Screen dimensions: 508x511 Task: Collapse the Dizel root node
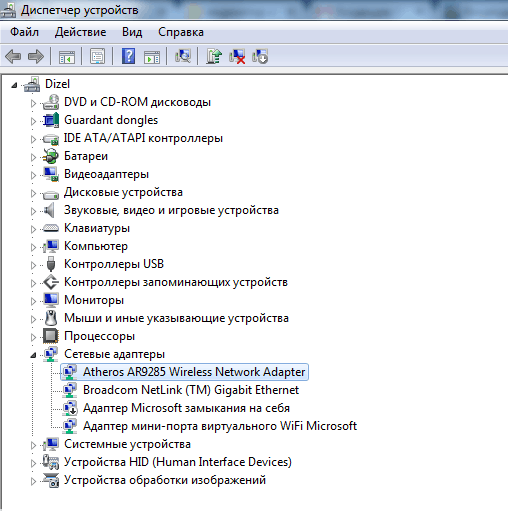tap(14, 85)
